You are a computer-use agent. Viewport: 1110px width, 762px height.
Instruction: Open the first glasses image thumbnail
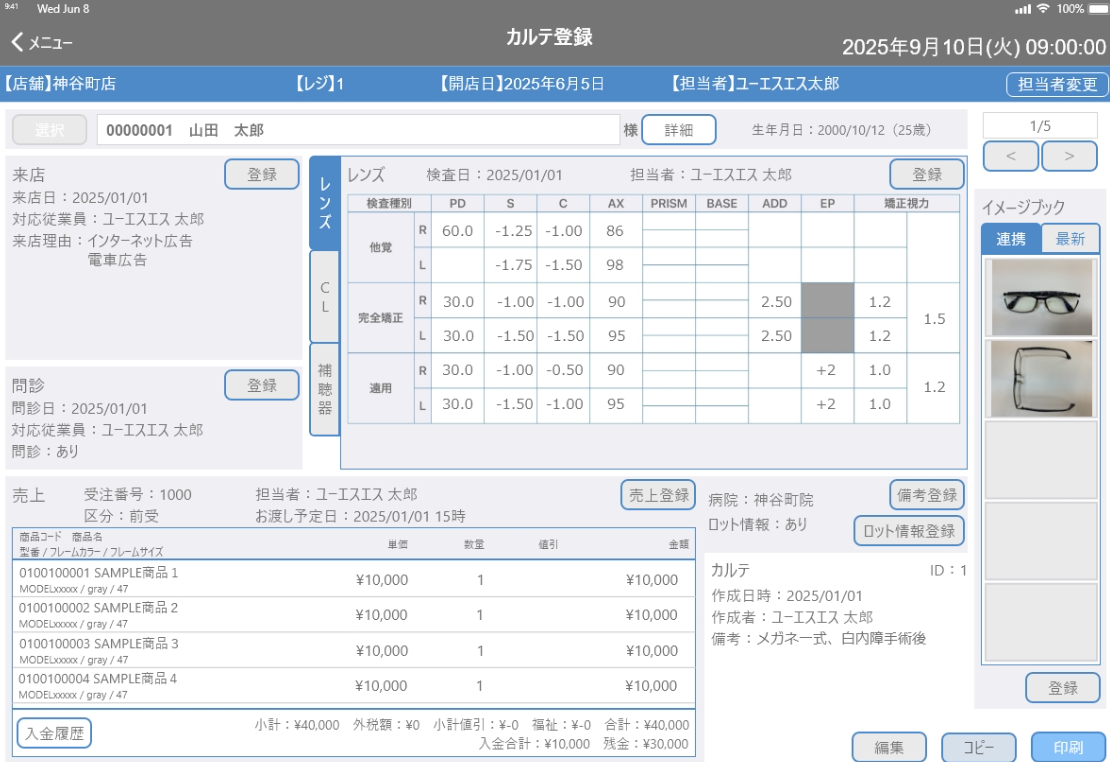tap(1041, 297)
